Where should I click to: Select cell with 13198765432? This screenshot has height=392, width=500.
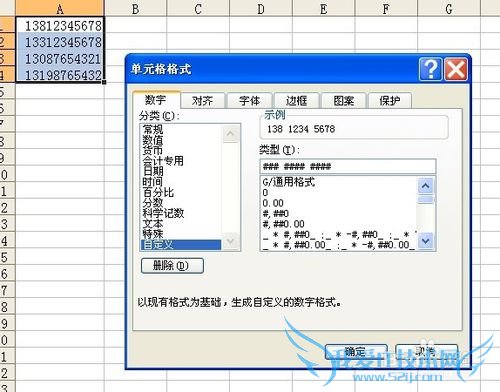pos(60,74)
